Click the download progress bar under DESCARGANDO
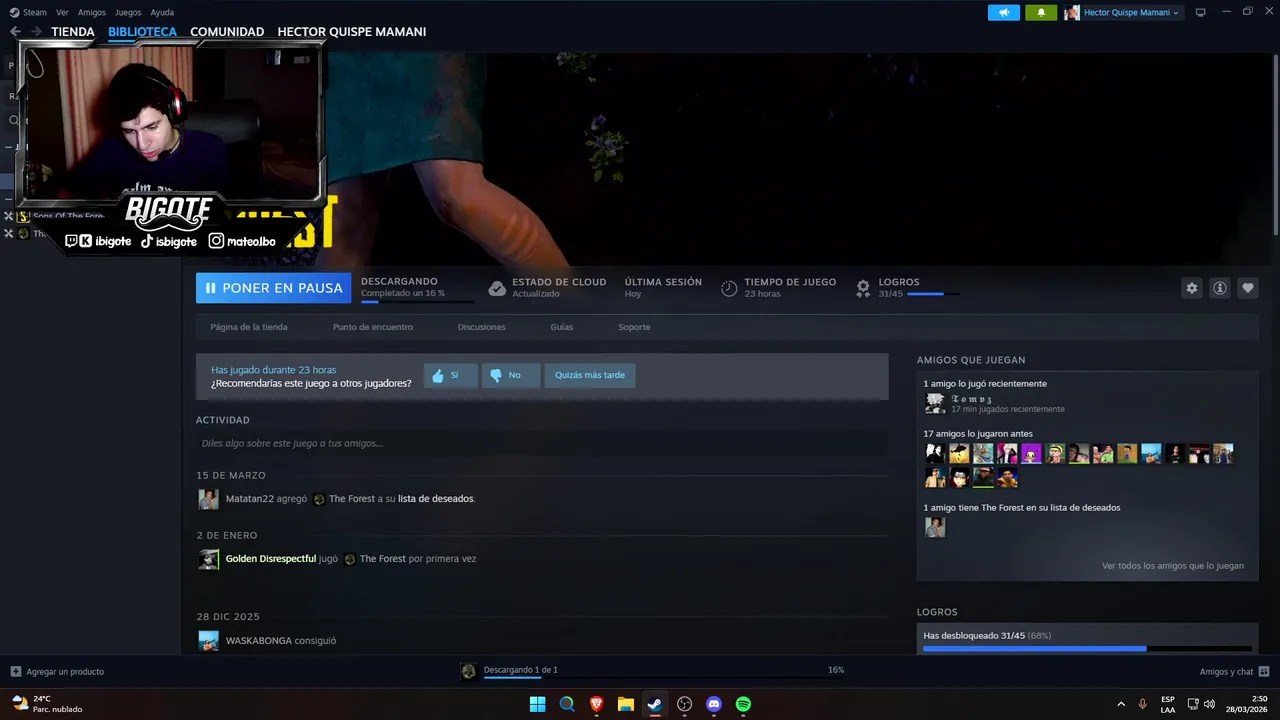The image size is (1280, 720). (x=418, y=301)
